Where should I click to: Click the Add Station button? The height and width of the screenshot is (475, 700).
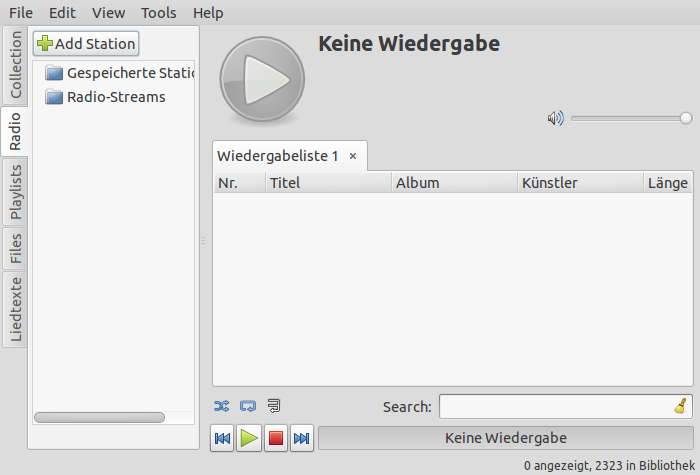86,43
